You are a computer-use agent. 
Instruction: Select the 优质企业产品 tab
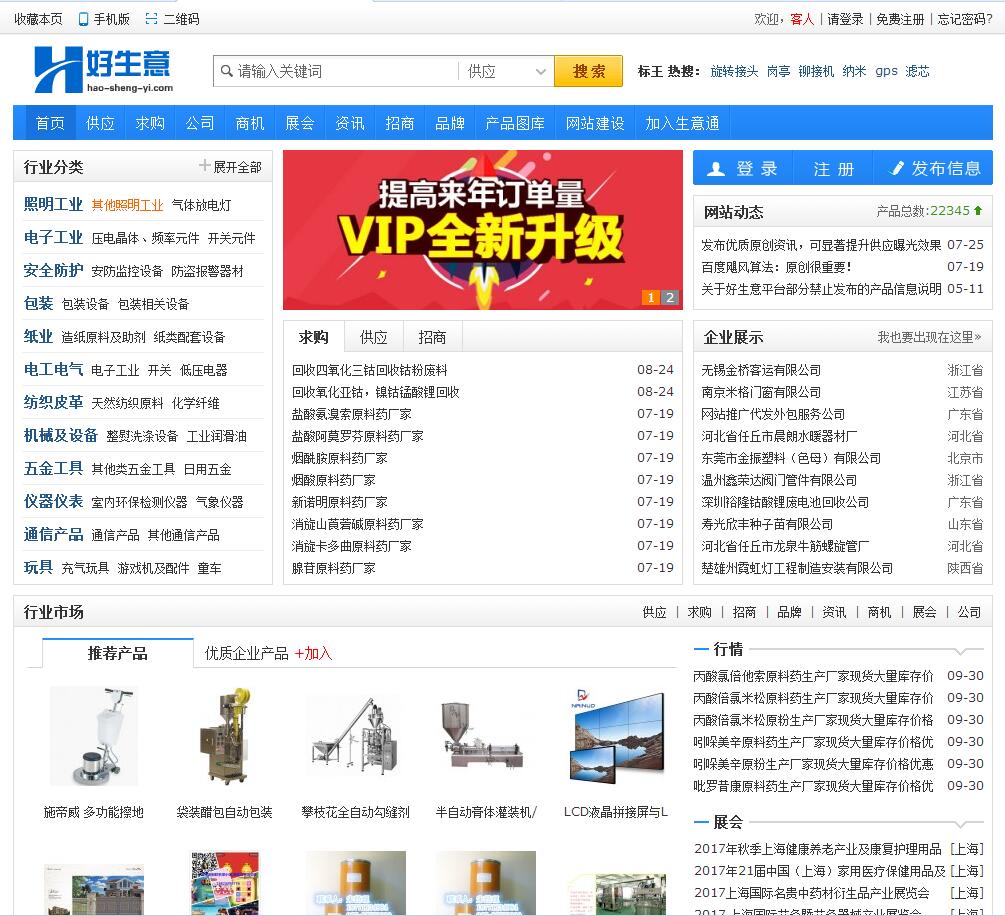pos(246,653)
